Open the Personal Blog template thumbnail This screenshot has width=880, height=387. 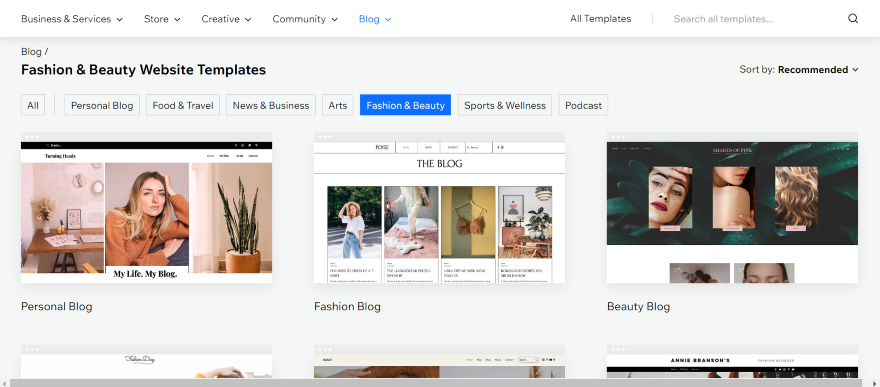pyautogui.click(x=146, y=208)
